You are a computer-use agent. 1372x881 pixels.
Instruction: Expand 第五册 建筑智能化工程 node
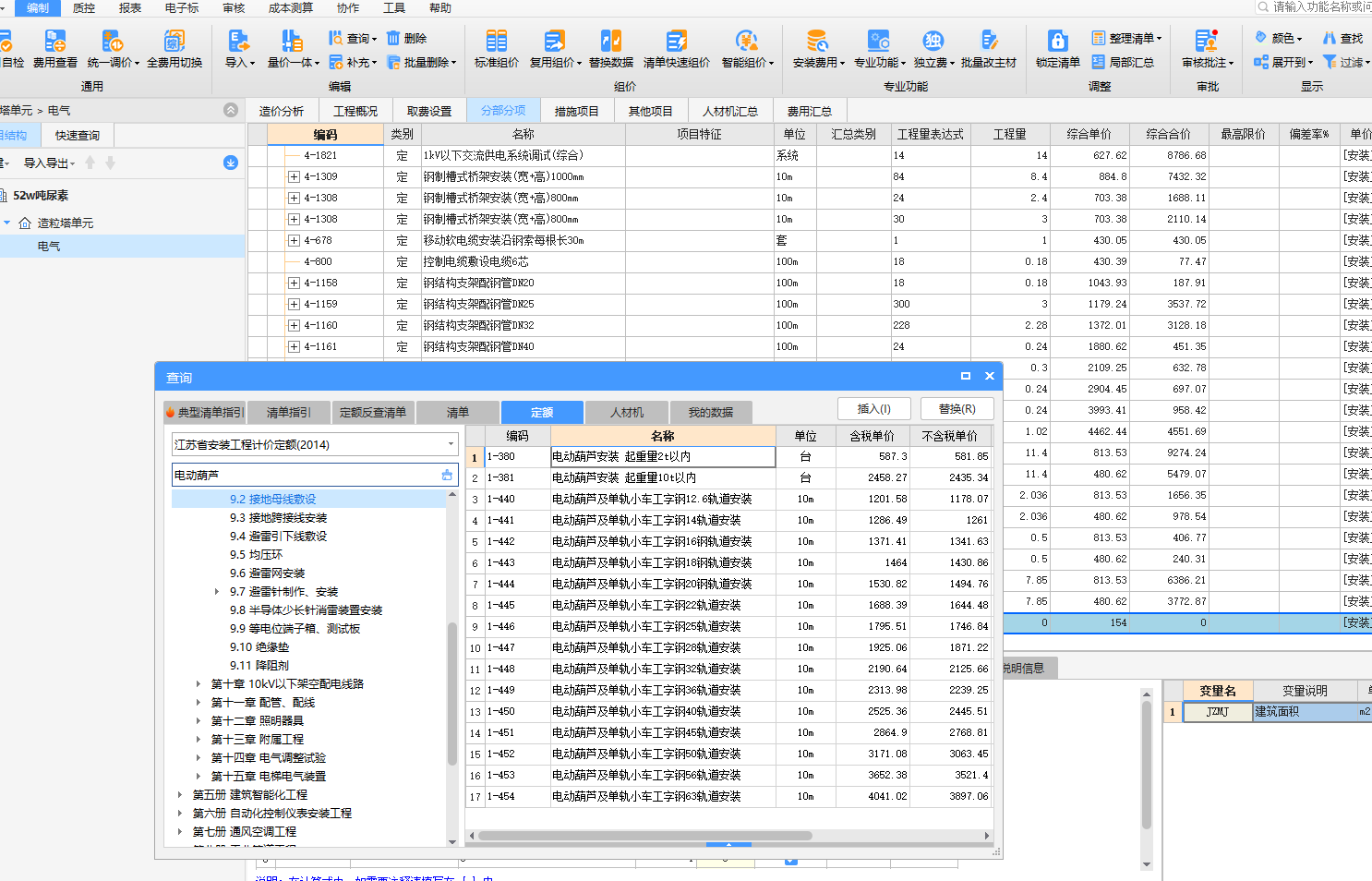(180, 795)
